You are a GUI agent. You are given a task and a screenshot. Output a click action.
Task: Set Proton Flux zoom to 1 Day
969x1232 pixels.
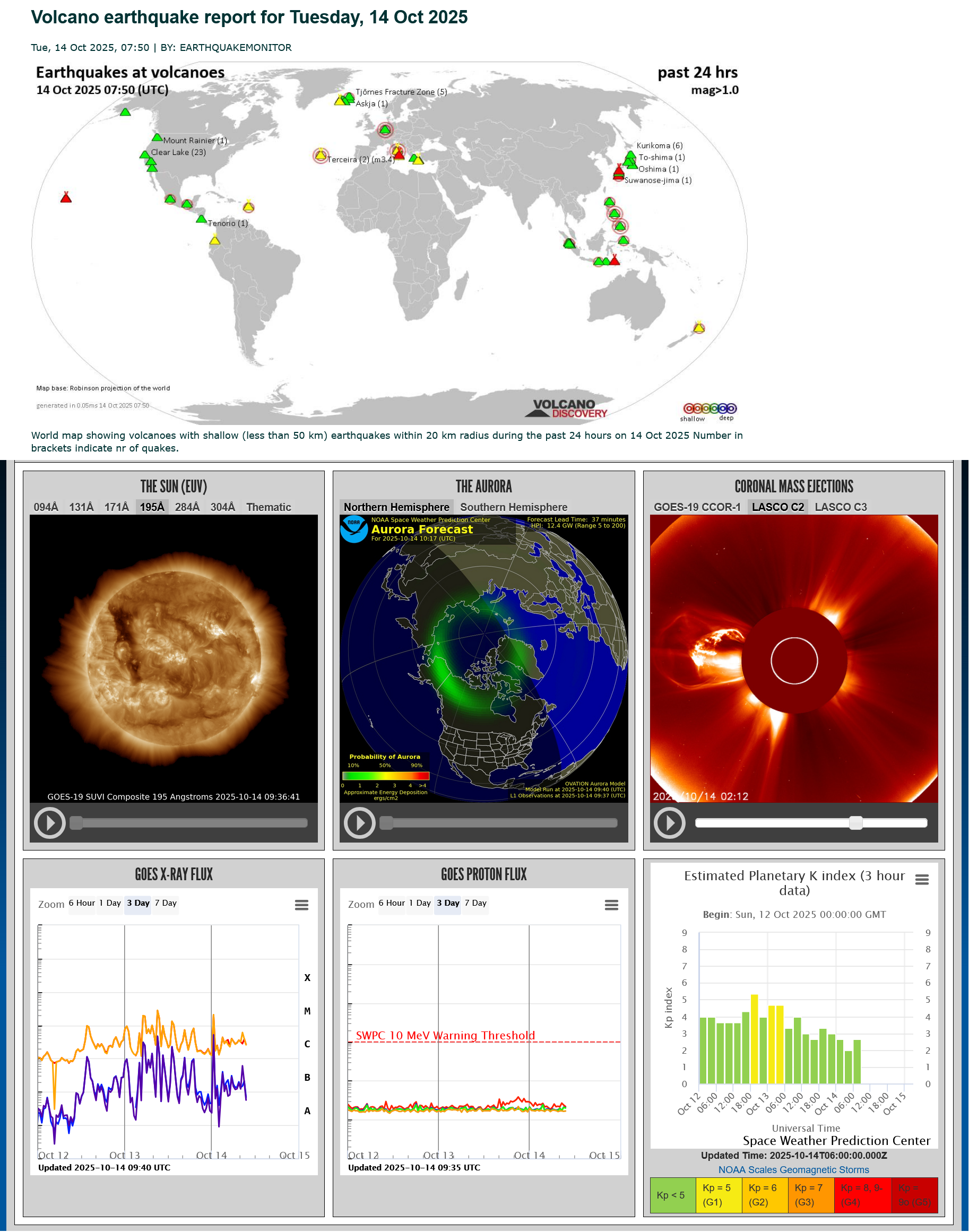[420, 903]
